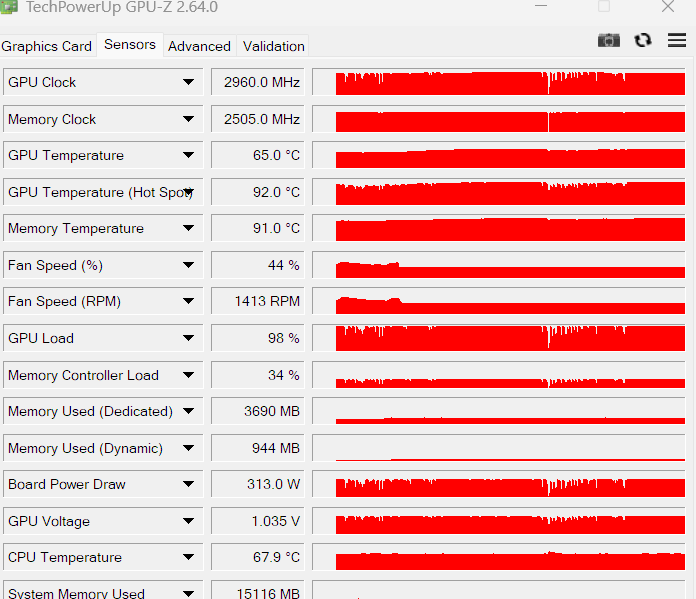
Task: Click the 1.035 V GPU voltage value
Action: tap(258, 521)
